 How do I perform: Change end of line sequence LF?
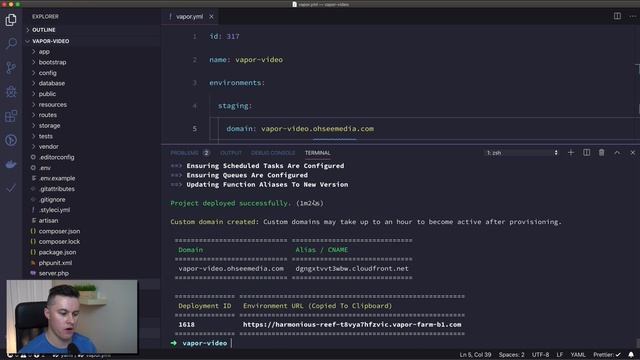point(560,355)
